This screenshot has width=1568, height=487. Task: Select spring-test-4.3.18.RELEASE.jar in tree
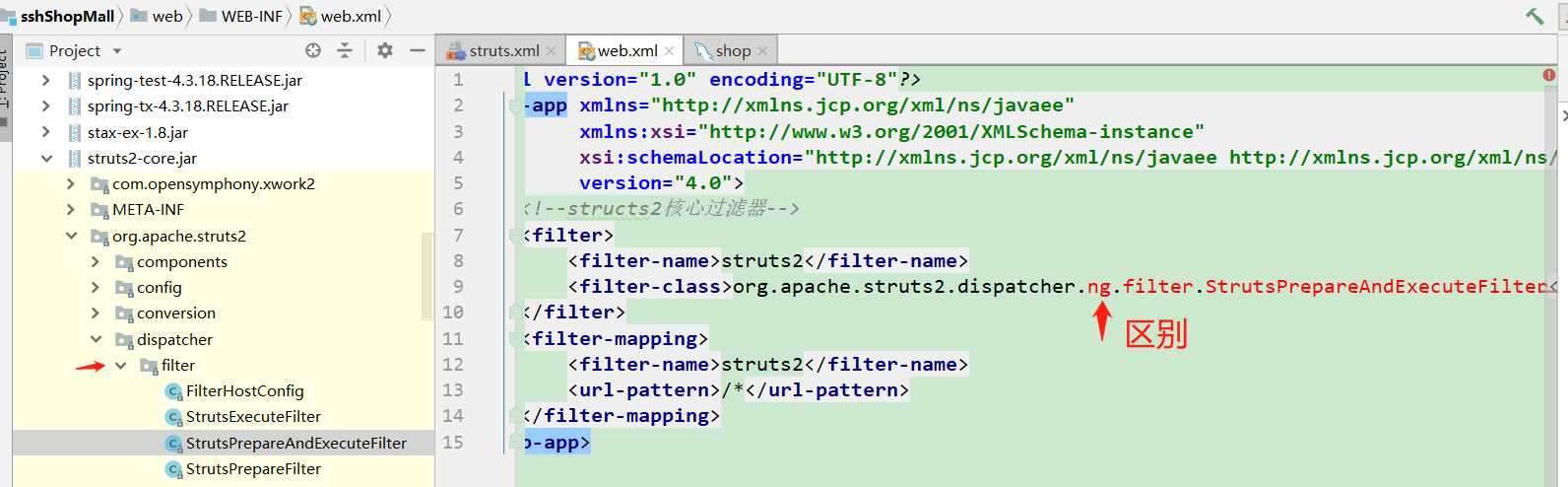[x=194, y=80]
